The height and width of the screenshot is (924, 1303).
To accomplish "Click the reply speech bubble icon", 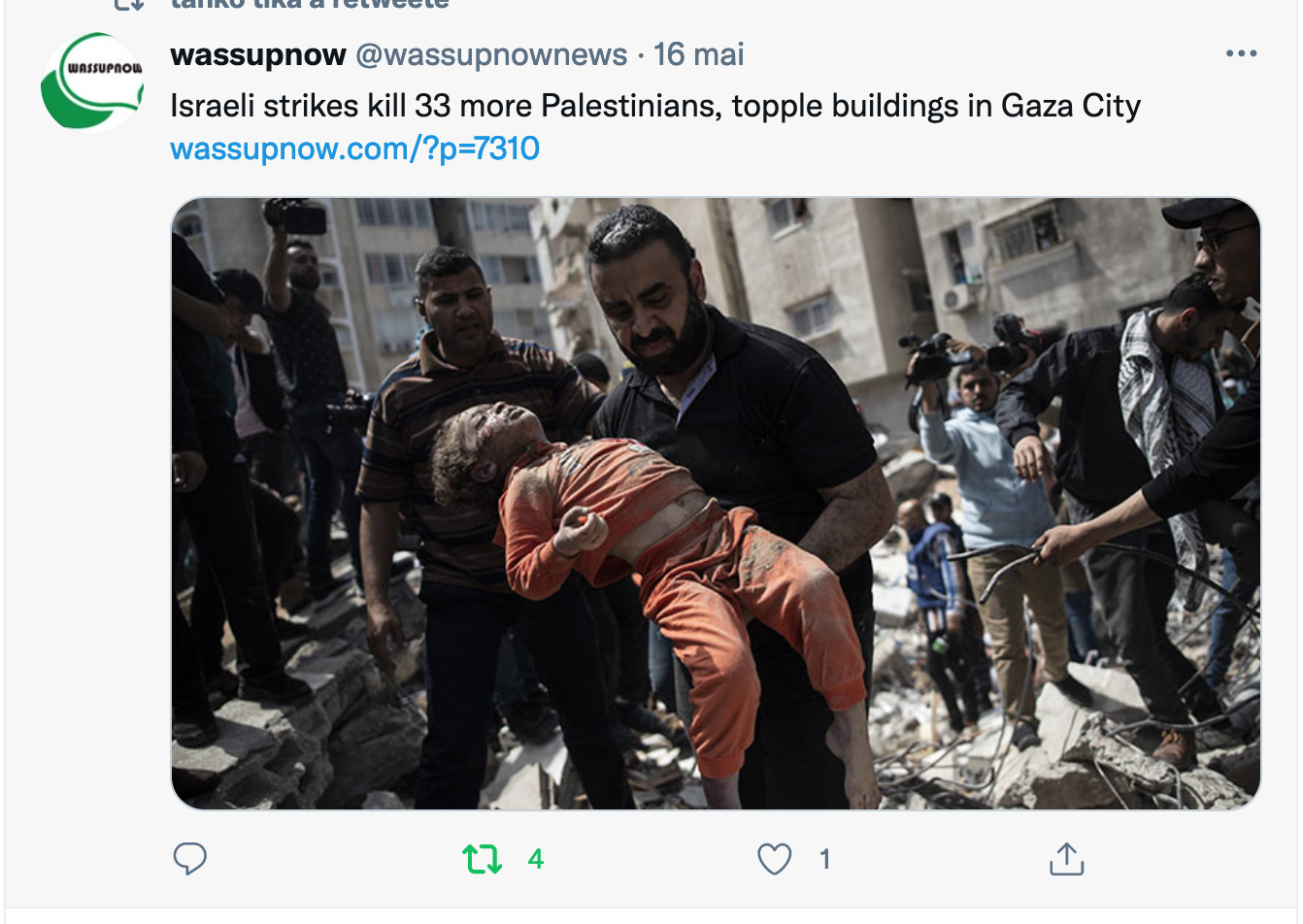I will pyautogui.click(x=189, y=859).
